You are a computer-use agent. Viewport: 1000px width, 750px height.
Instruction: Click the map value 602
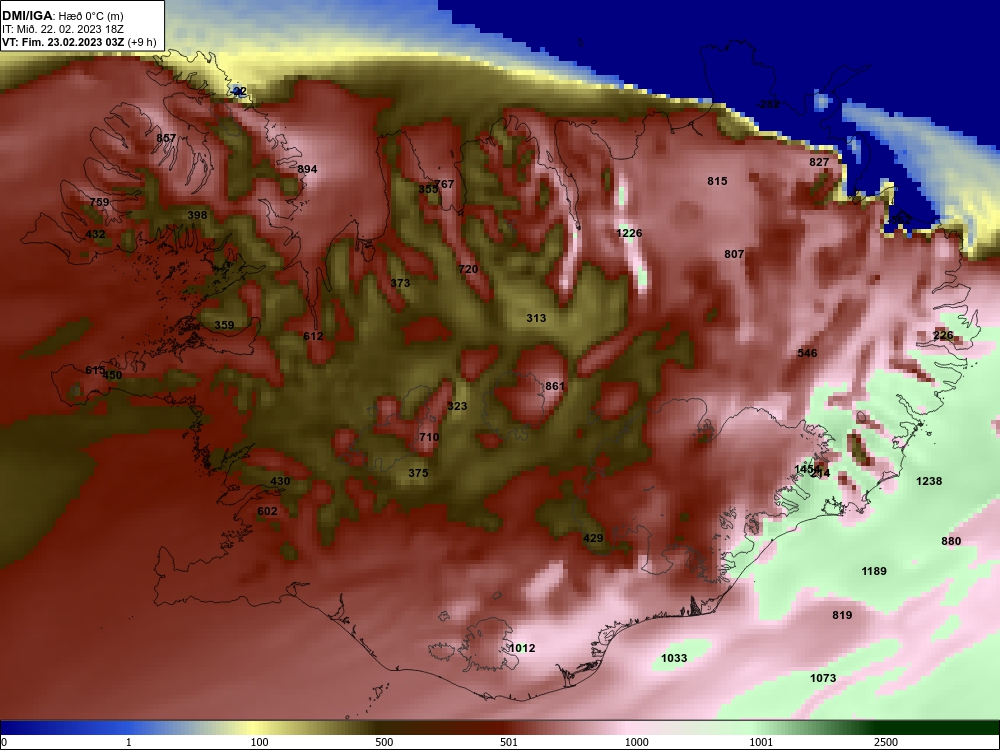click(x=267, y=511)
